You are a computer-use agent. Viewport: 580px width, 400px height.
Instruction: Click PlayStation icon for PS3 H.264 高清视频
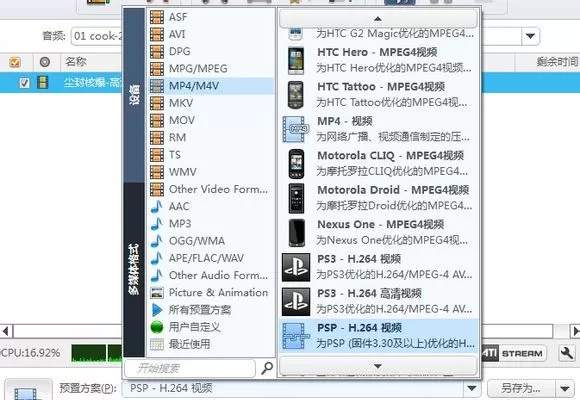point(296,302)
